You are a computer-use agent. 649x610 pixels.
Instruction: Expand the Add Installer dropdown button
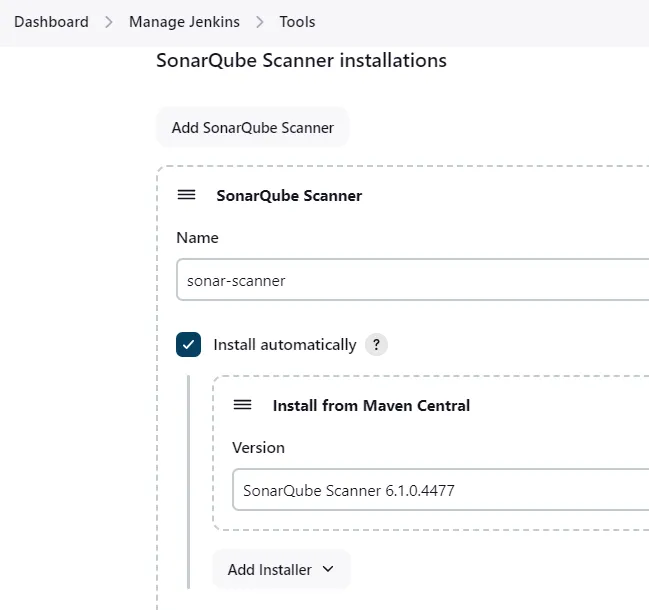click(281, 569)
